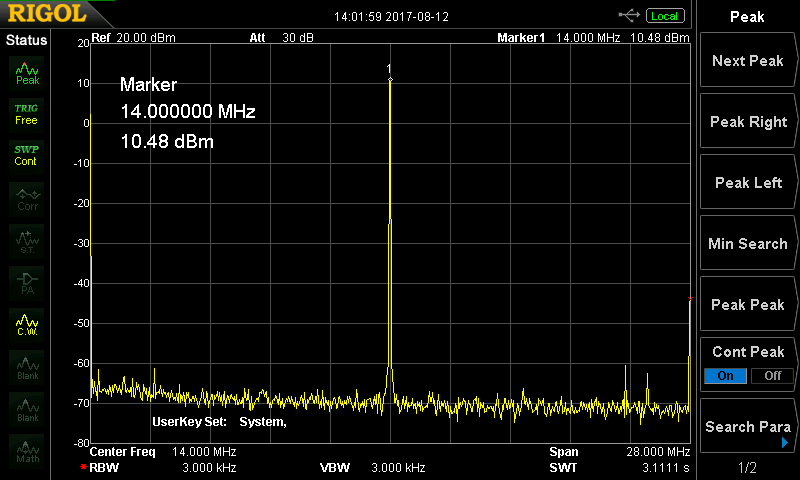
Task: Click the Peak Peak button
Action: [x=747, y=304]
